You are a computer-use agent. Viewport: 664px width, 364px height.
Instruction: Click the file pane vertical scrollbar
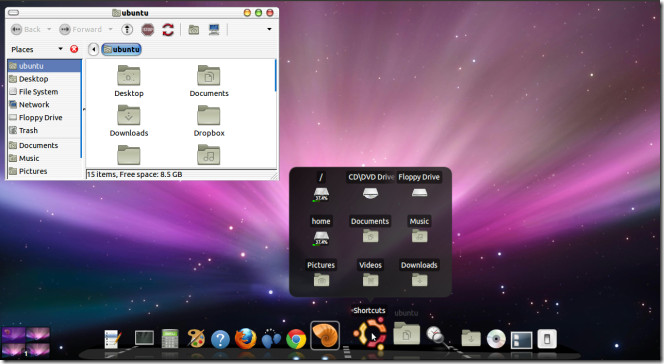[276, 75]
